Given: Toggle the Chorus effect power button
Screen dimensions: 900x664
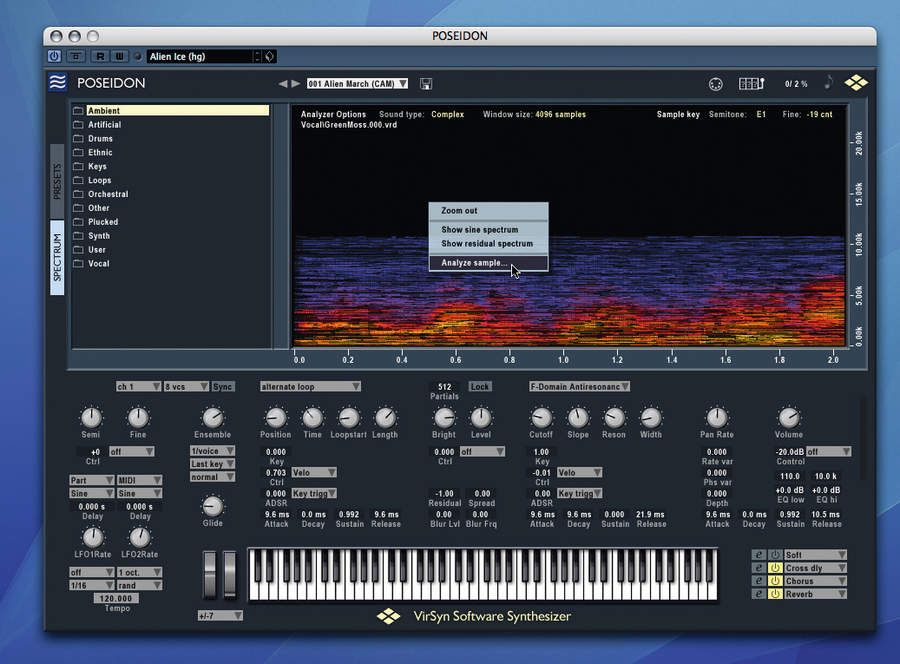Looking at the screenshot, I should click(x=775, y=581).
